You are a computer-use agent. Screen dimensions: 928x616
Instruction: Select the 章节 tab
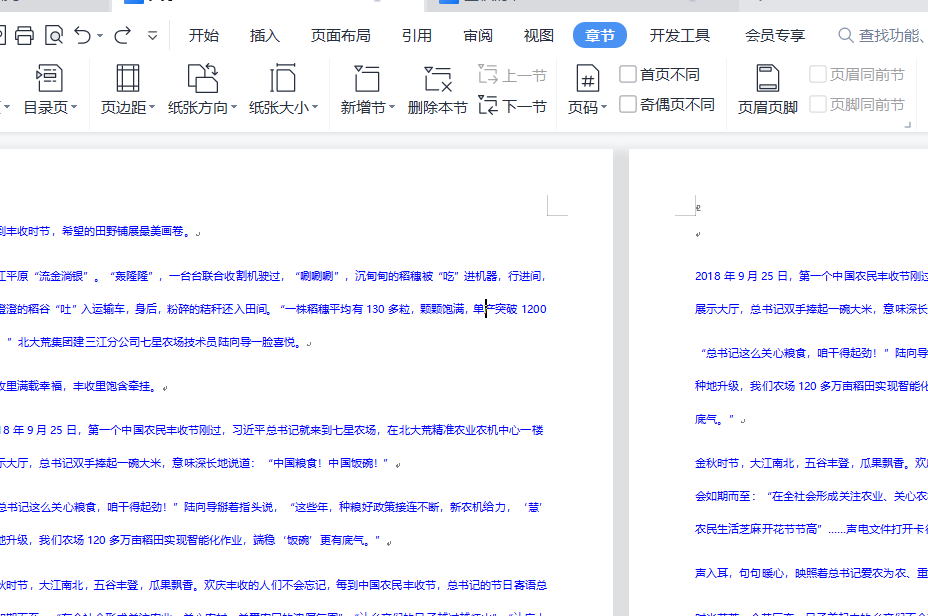click(600, 36)
